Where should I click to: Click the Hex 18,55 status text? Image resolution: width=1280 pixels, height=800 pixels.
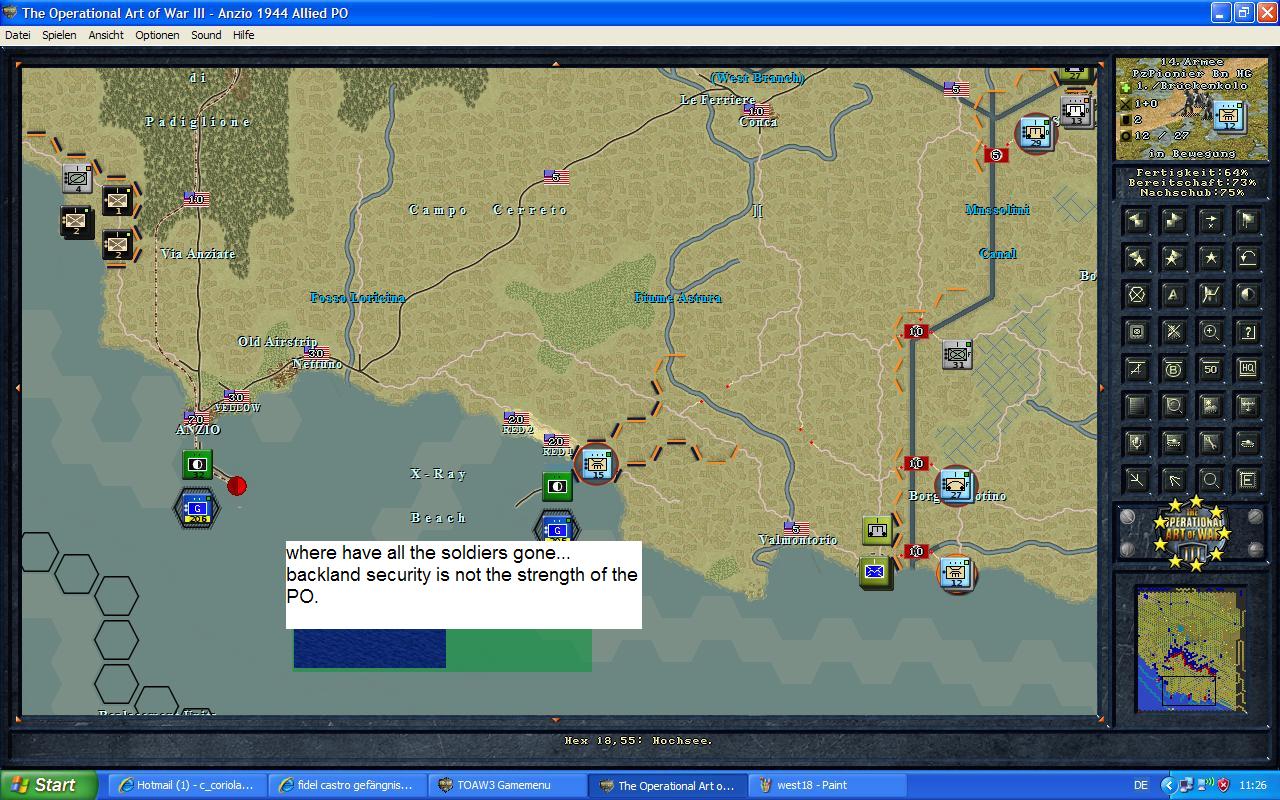[640, 741]
